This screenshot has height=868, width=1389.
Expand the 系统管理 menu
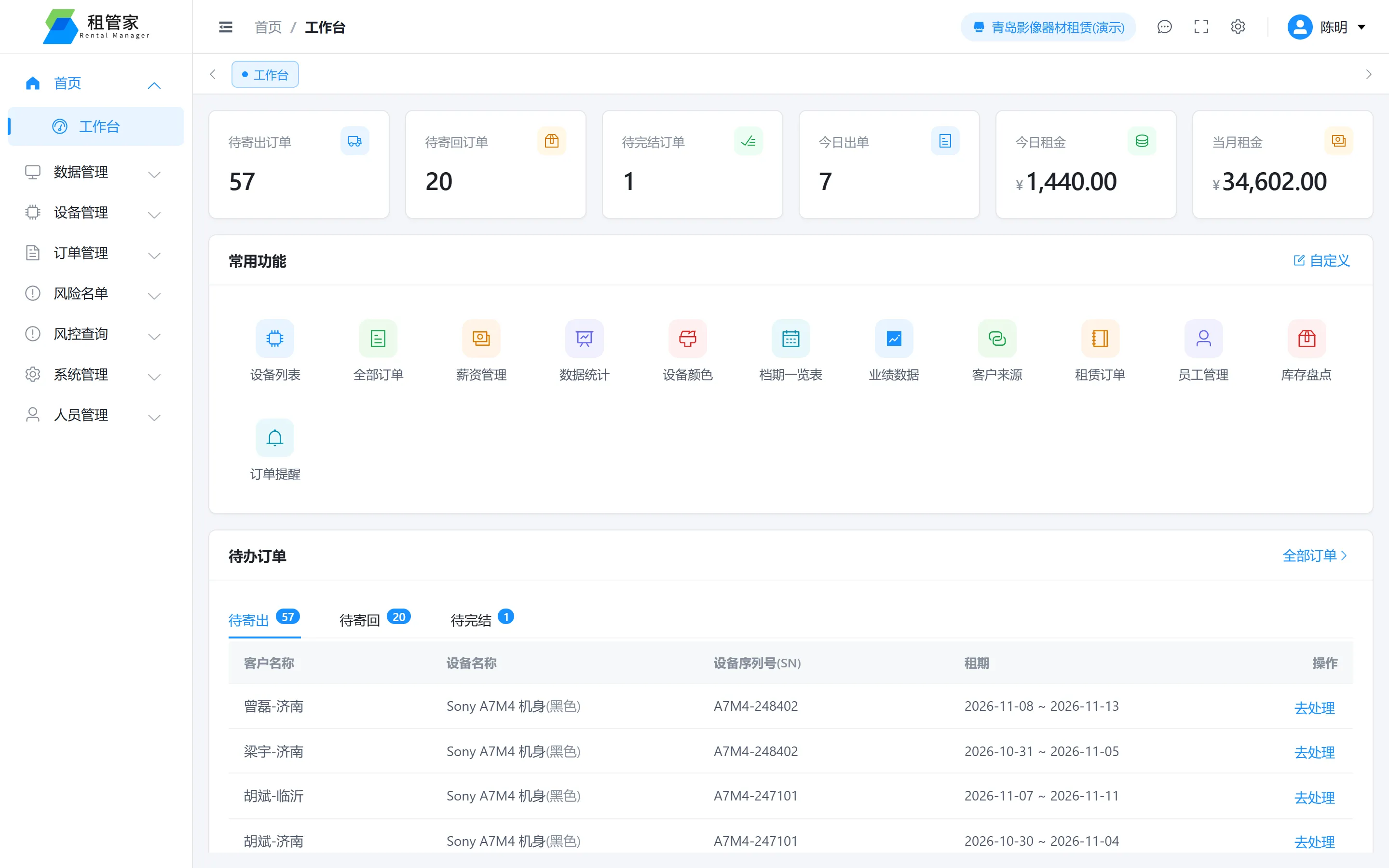[95, 375]
